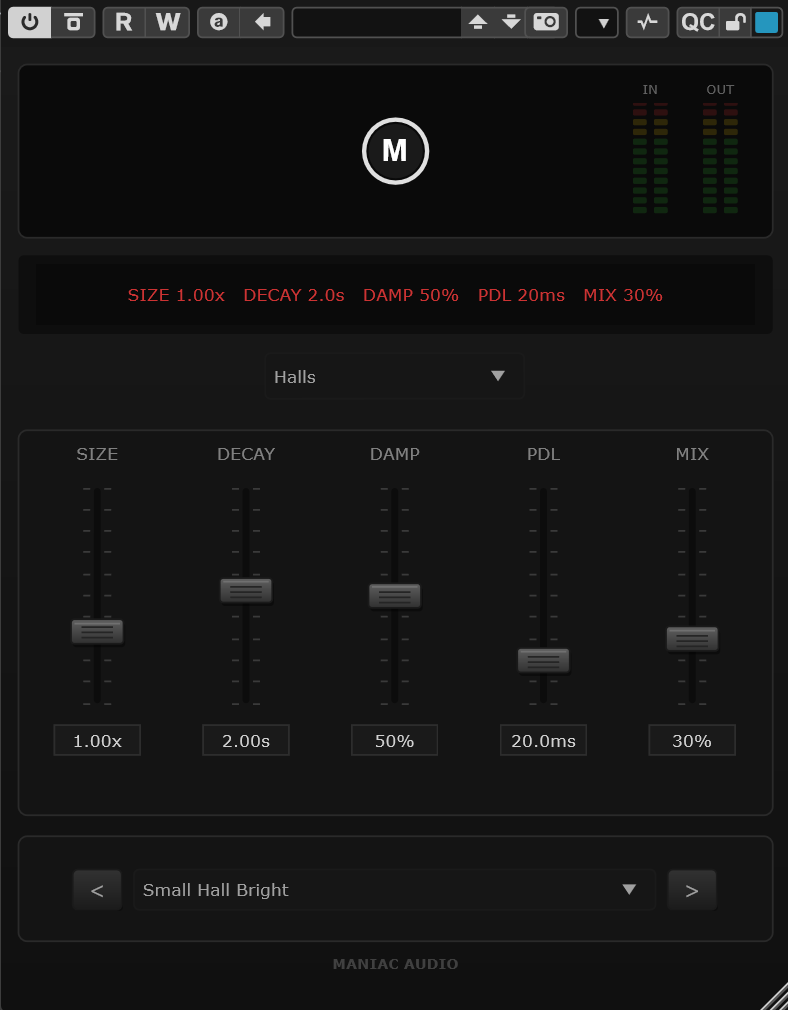Toggle the plugin power/activate button
The image size is (788, 1010).
click(30, 23)
